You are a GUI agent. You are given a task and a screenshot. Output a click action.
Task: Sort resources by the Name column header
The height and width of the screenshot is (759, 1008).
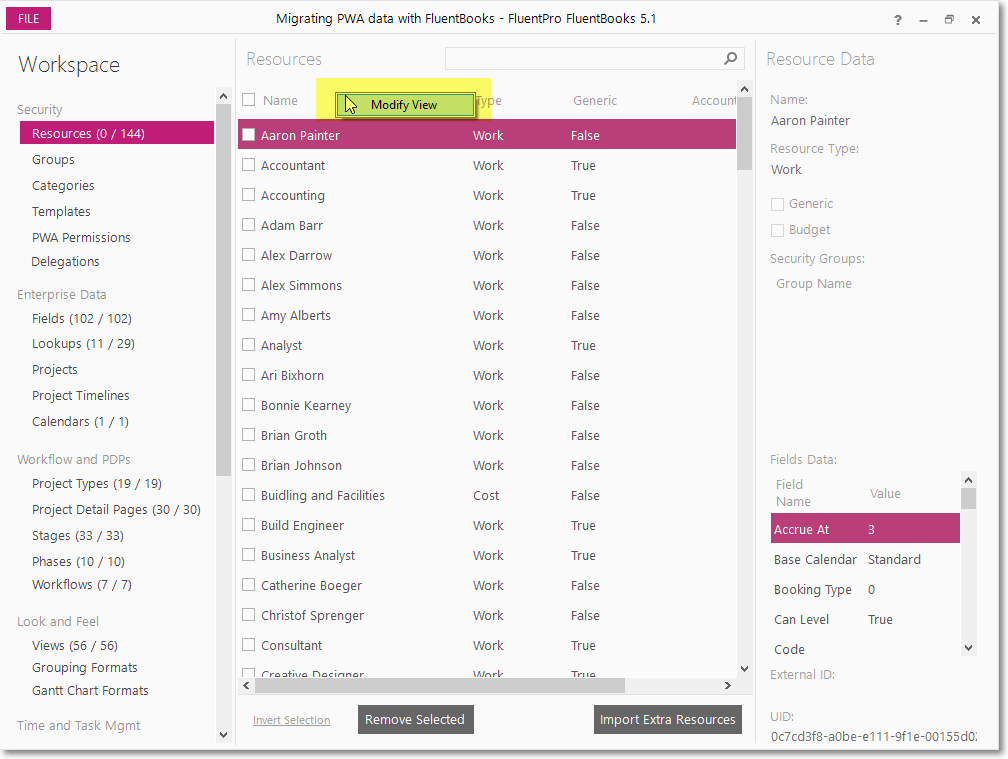280,100
